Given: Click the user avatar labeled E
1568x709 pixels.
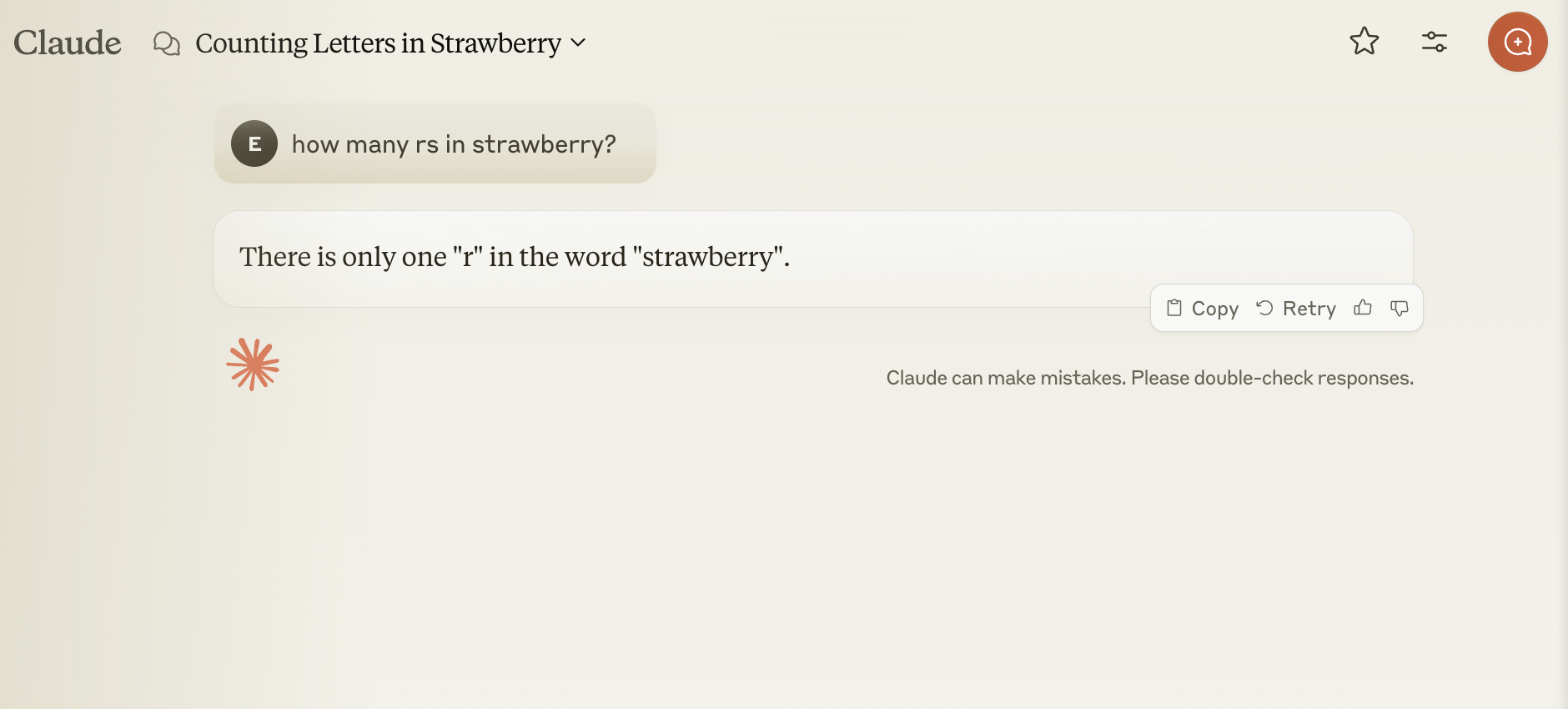Looking at the screenshot, I should [x=254, y=143].
